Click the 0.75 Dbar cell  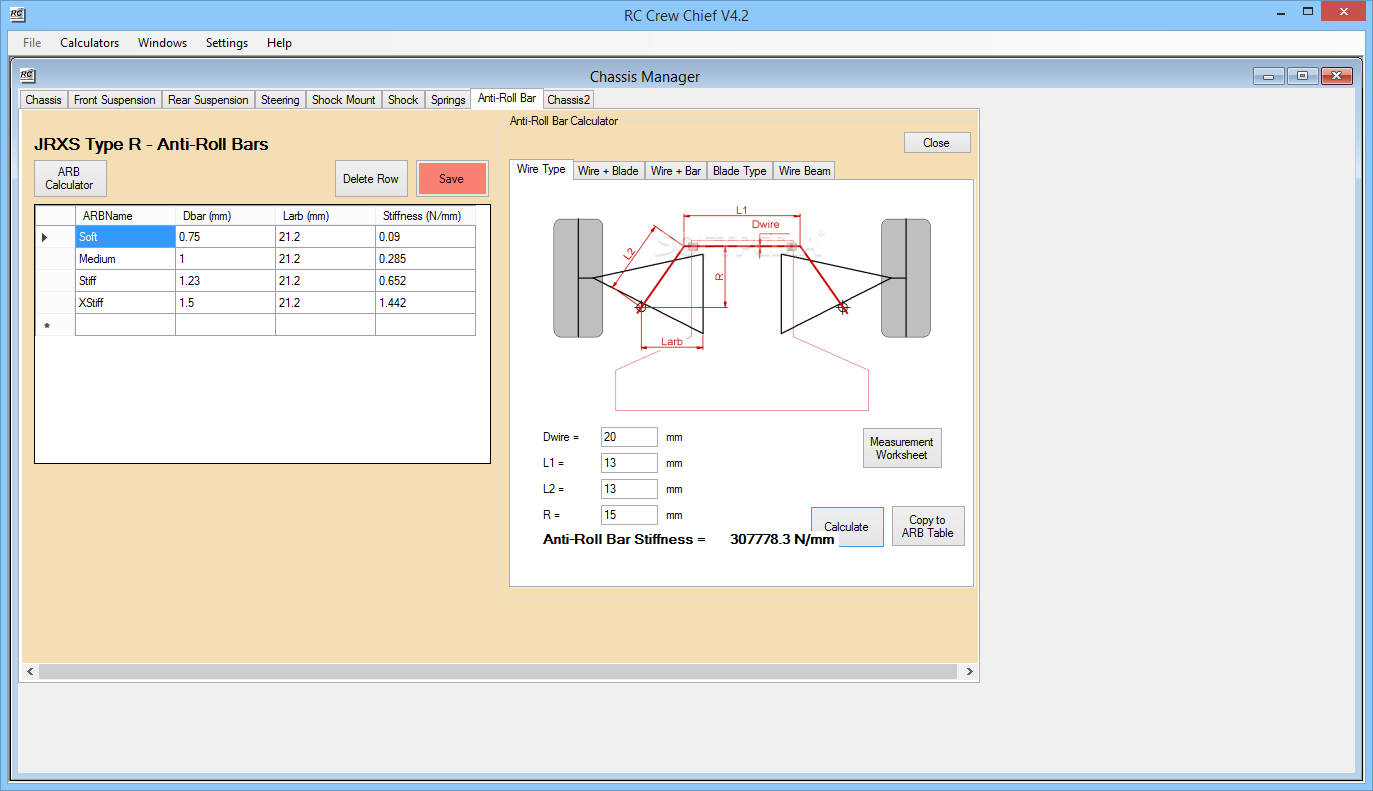click(x=225, y=237)
